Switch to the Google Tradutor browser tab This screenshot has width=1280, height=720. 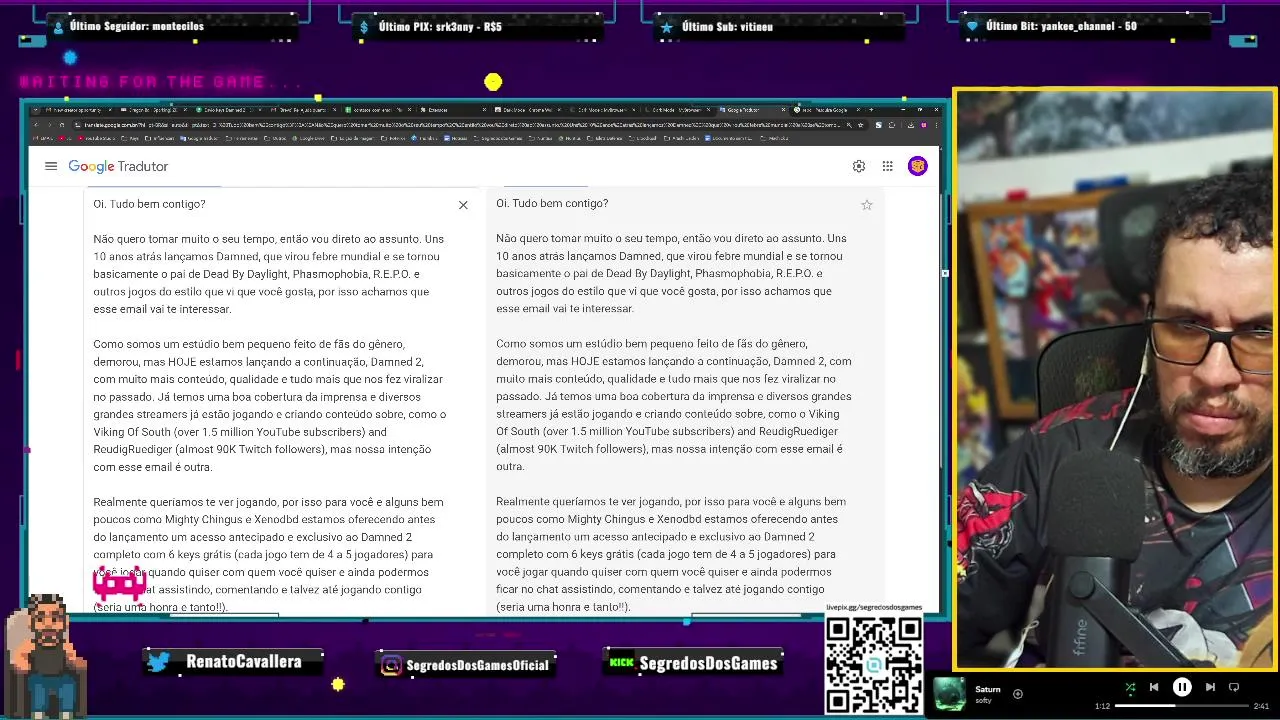[x=752, y=109]
